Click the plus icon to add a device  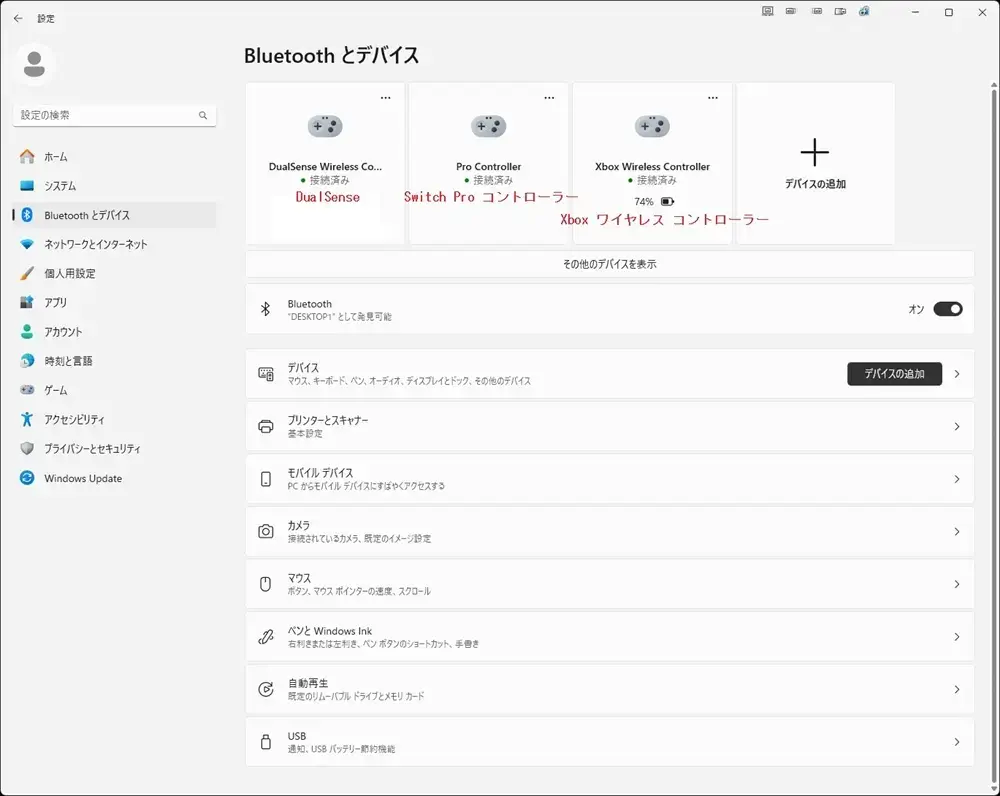pyautogui.click(x=814, y=153)
